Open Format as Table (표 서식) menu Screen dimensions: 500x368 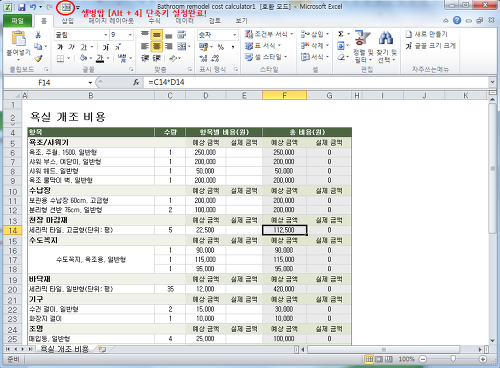click(263, 46)
